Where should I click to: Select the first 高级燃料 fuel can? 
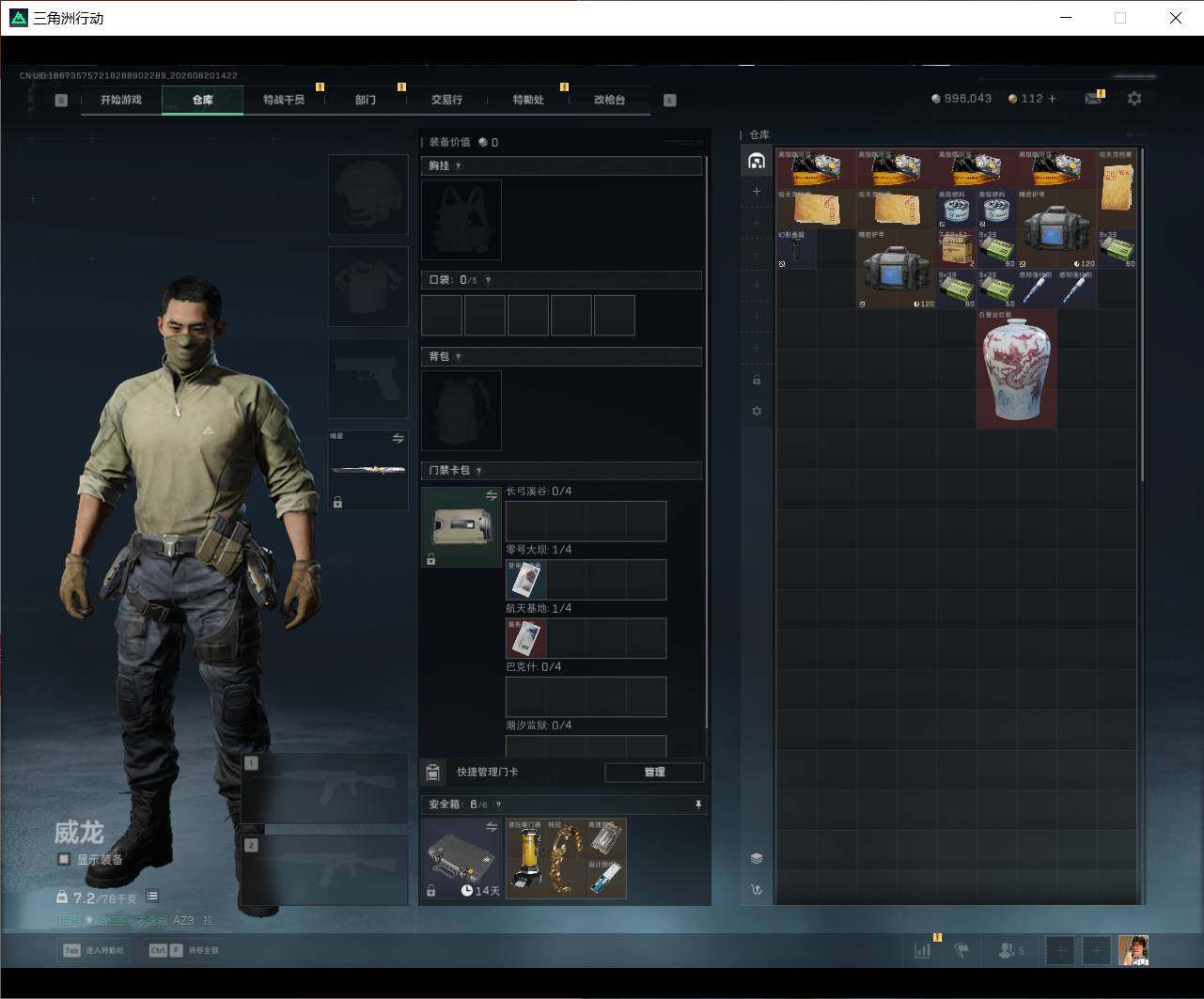[x=957, y=209]
